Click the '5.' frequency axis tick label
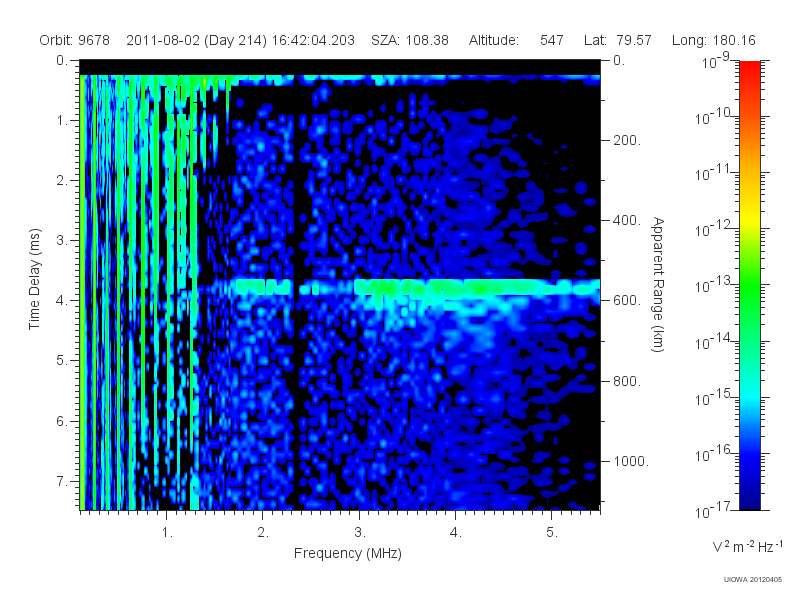This screenshot has height=600, width=800. (x=552, y=533)
